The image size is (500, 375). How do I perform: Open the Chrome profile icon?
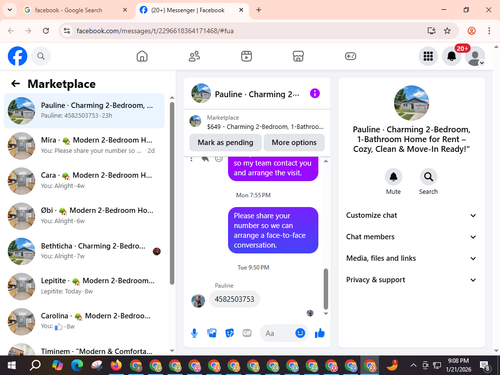(x=471, y=31)
